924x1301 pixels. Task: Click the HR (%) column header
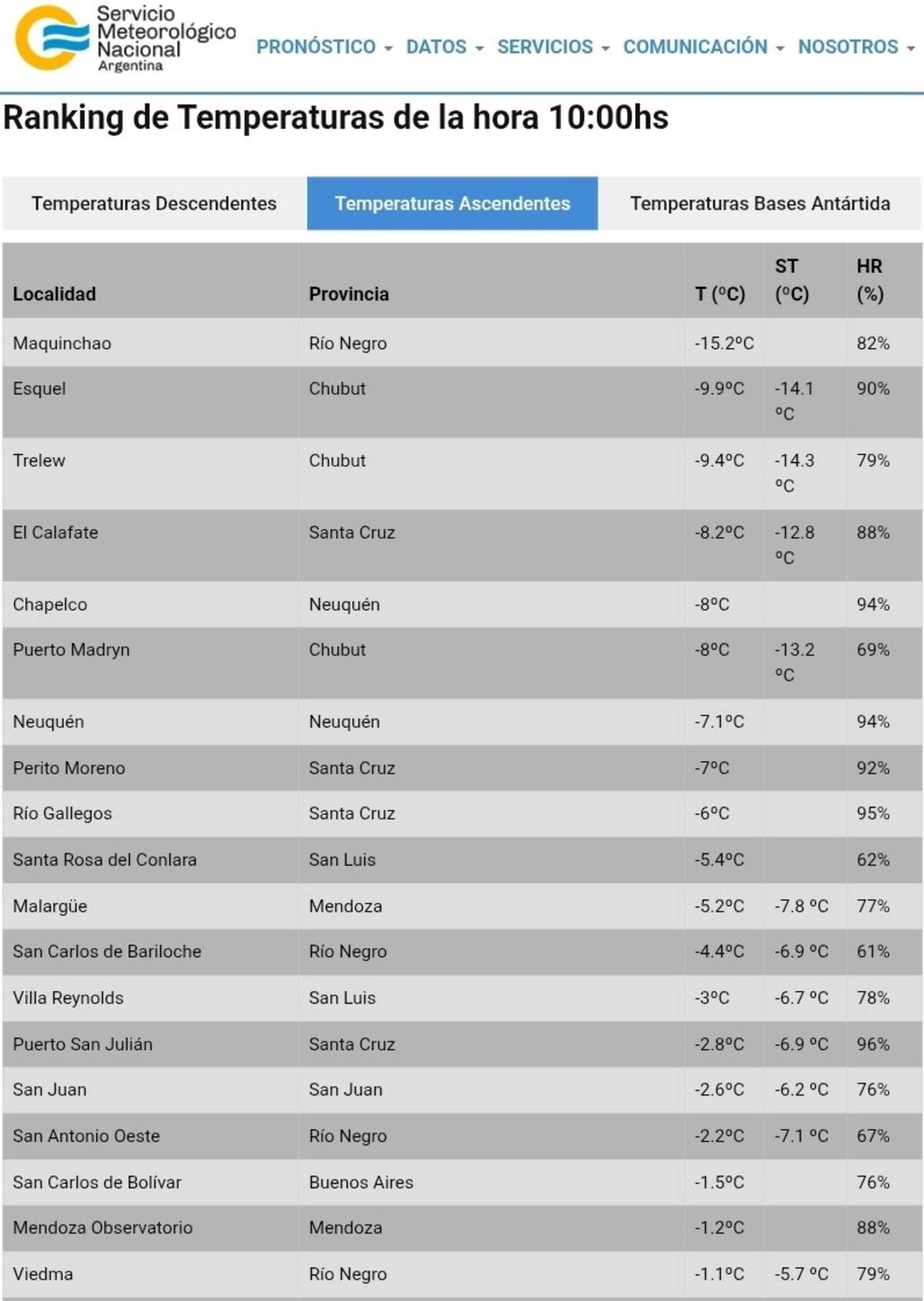point(869,280)
